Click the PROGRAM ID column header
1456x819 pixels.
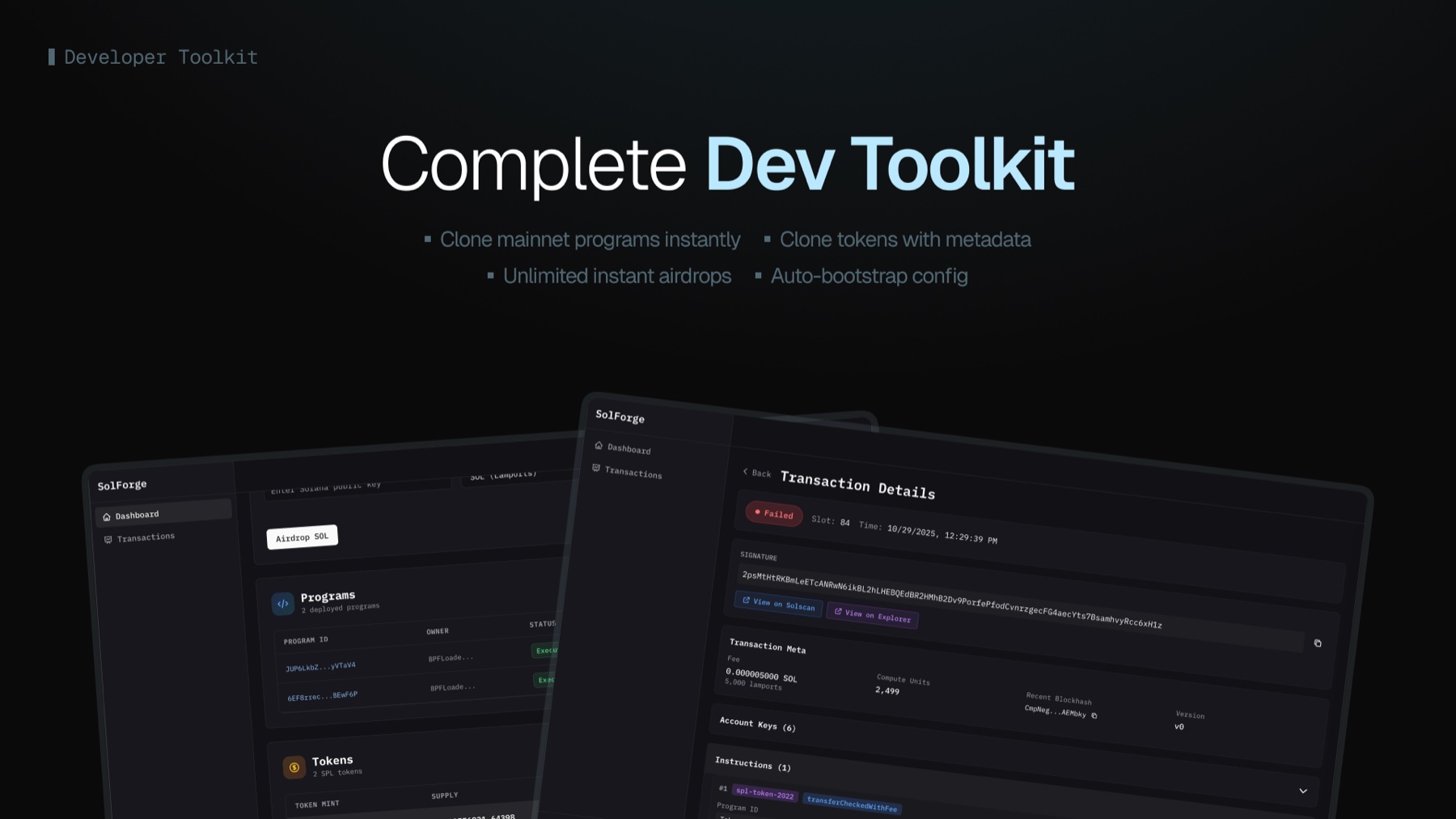click(x=306, y=640)
